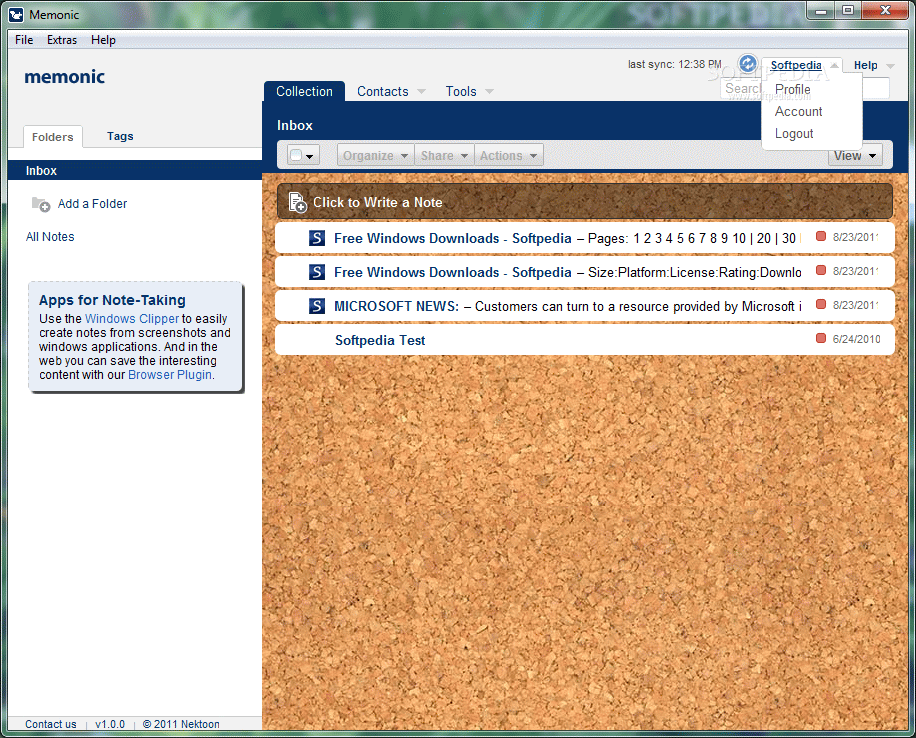Open All Notes link
916x738 pixels.
click(50, 237)
